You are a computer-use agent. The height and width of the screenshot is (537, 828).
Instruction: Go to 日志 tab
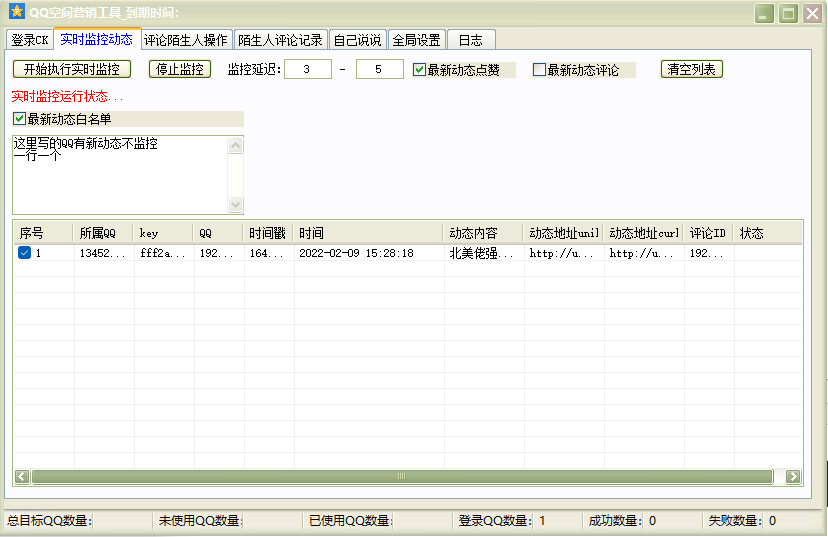(x=470, y=40)
